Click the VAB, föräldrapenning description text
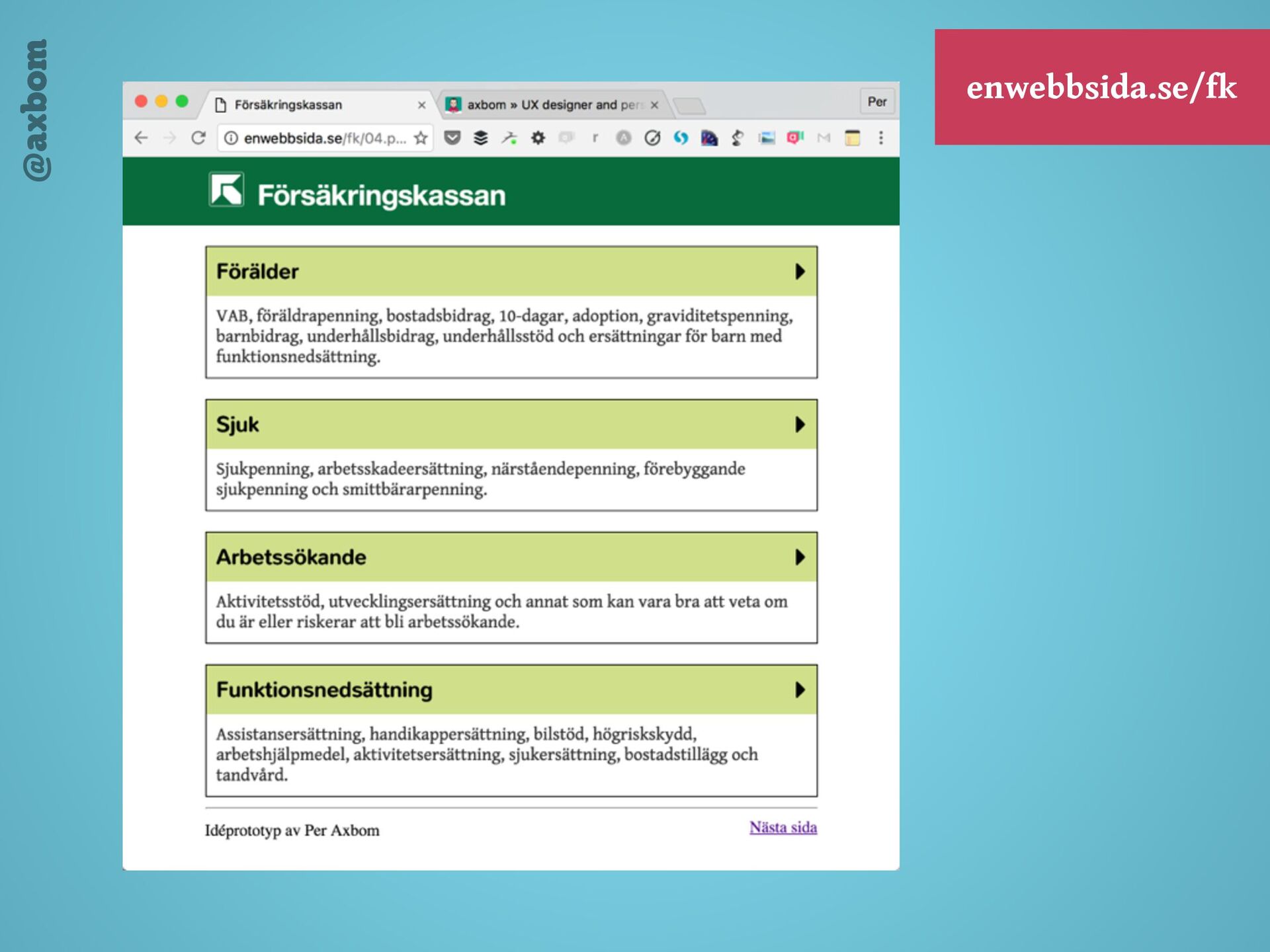The width and height of the screenshot is (1270, 952). pos(505,336)
